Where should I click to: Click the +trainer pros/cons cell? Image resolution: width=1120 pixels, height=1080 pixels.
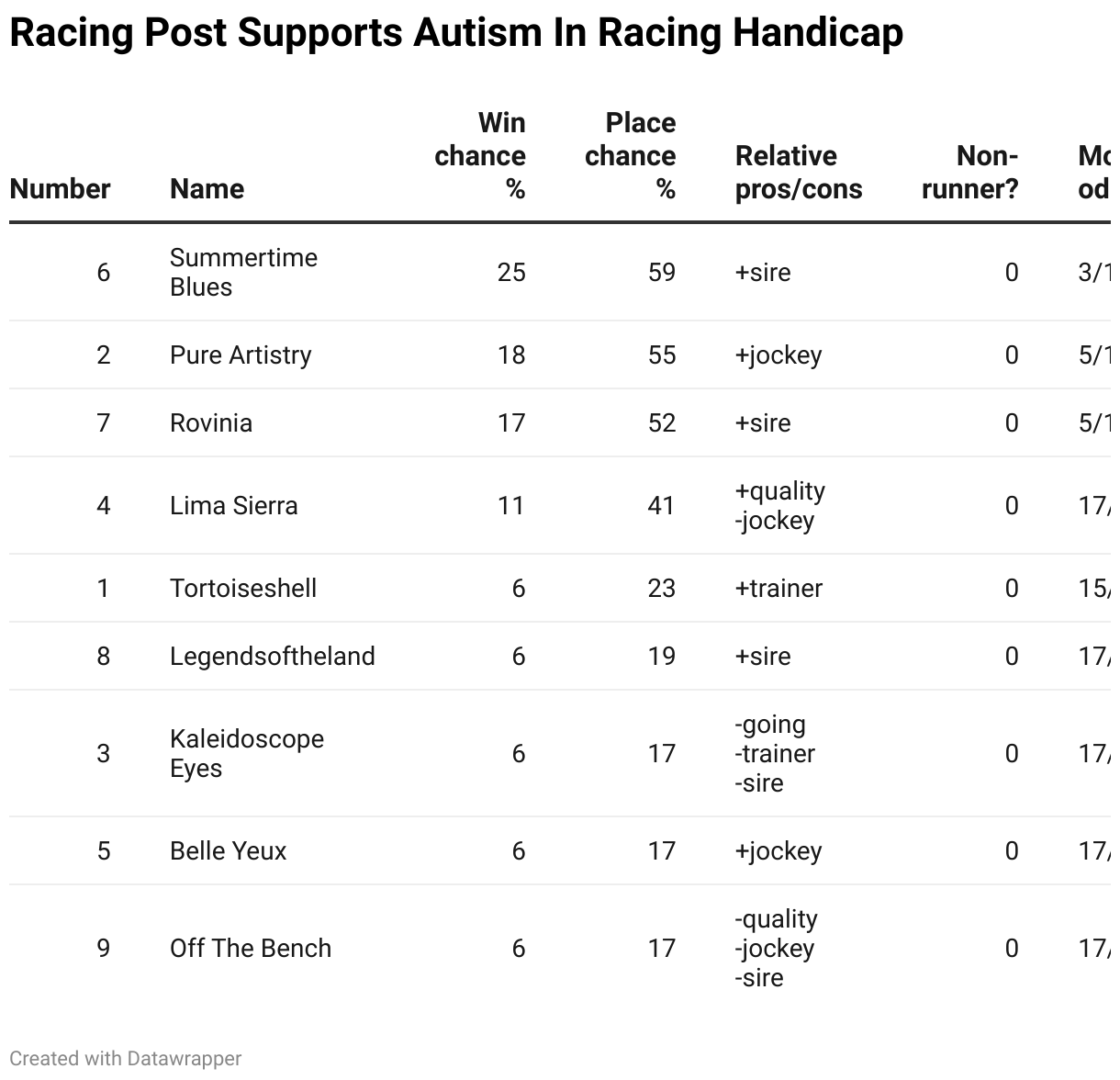pos(778,588)
